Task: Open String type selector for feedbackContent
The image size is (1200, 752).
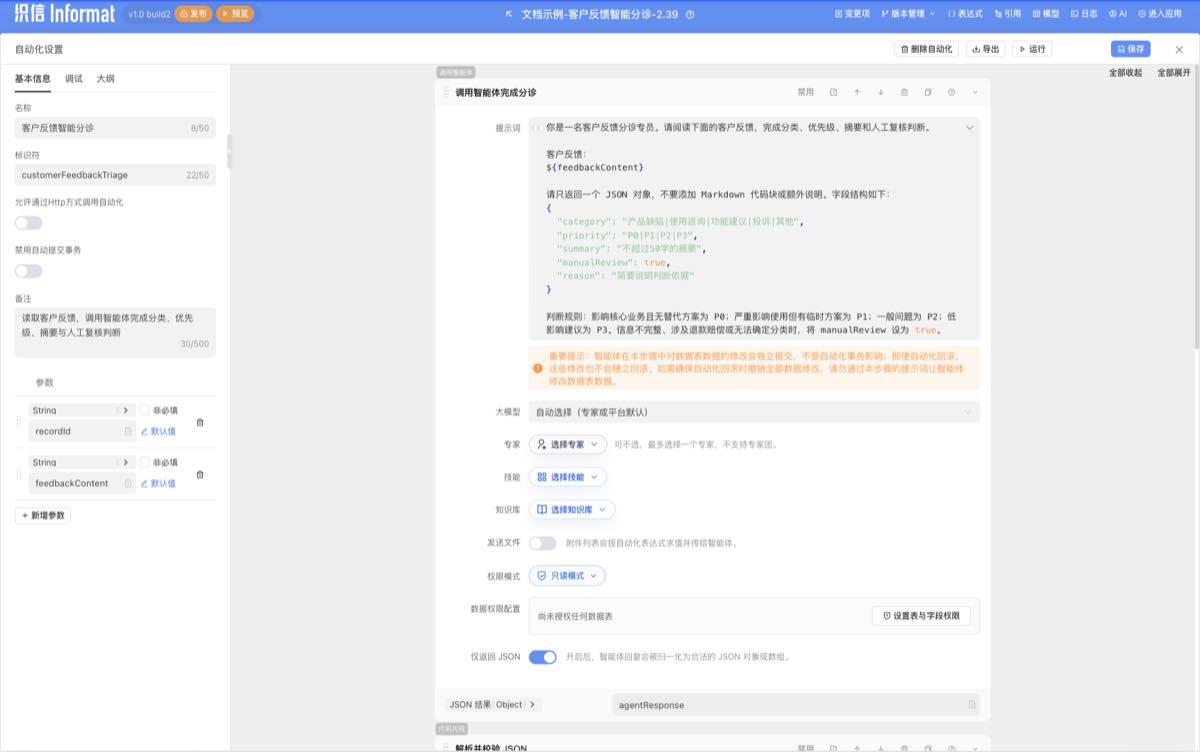Action: click(80, 462)
